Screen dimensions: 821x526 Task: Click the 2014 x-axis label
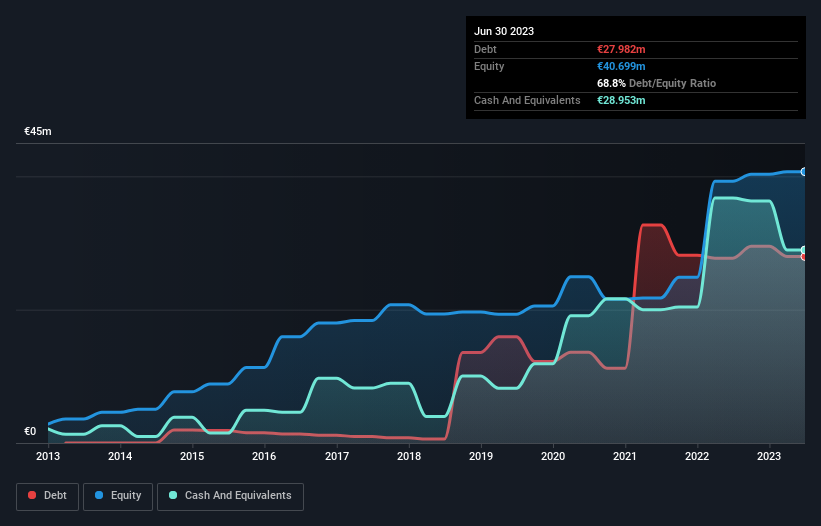[120, 456]
